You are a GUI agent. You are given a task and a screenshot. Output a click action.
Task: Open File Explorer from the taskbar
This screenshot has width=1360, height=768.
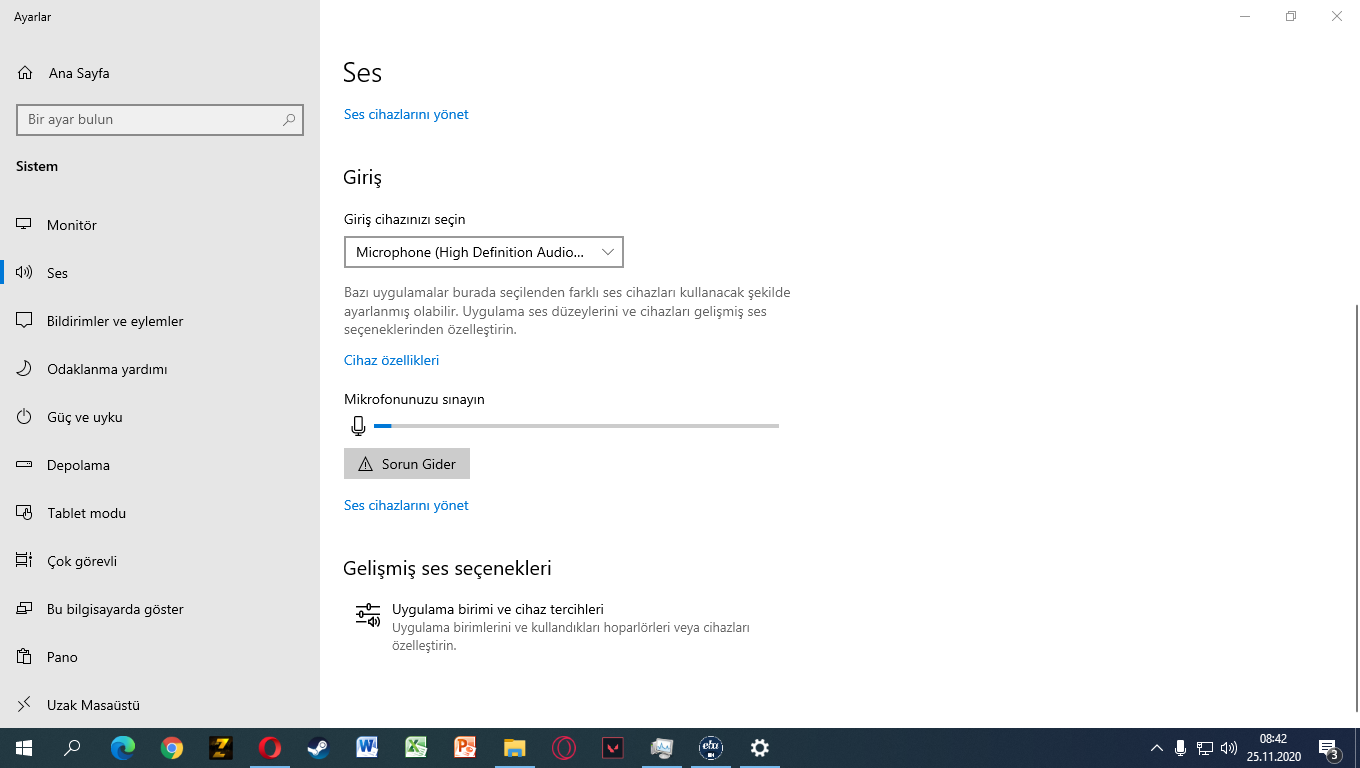(514, 748)
